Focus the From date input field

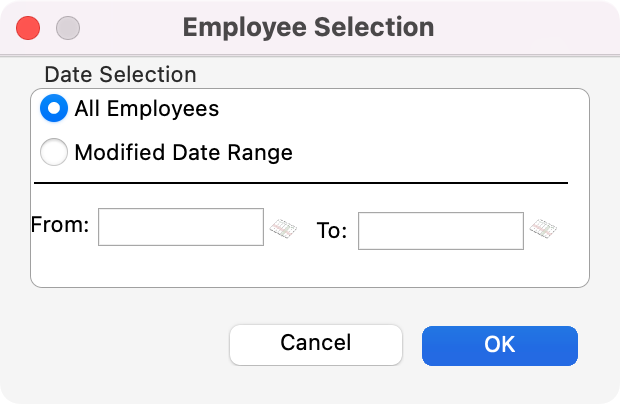tap(180, 227)
